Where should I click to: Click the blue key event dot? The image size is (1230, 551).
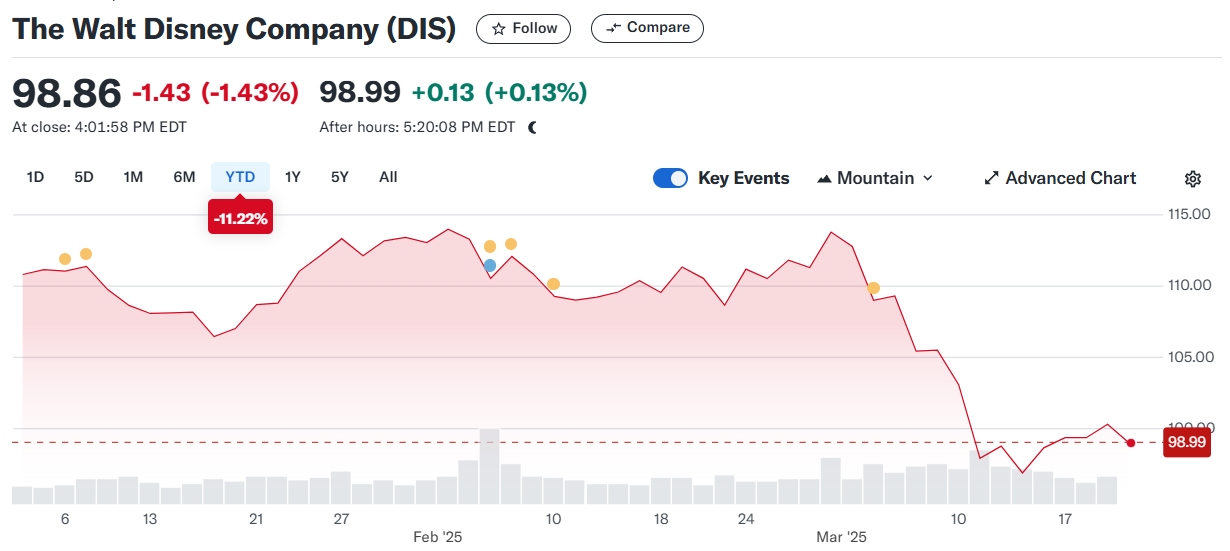tap(489, 265)
